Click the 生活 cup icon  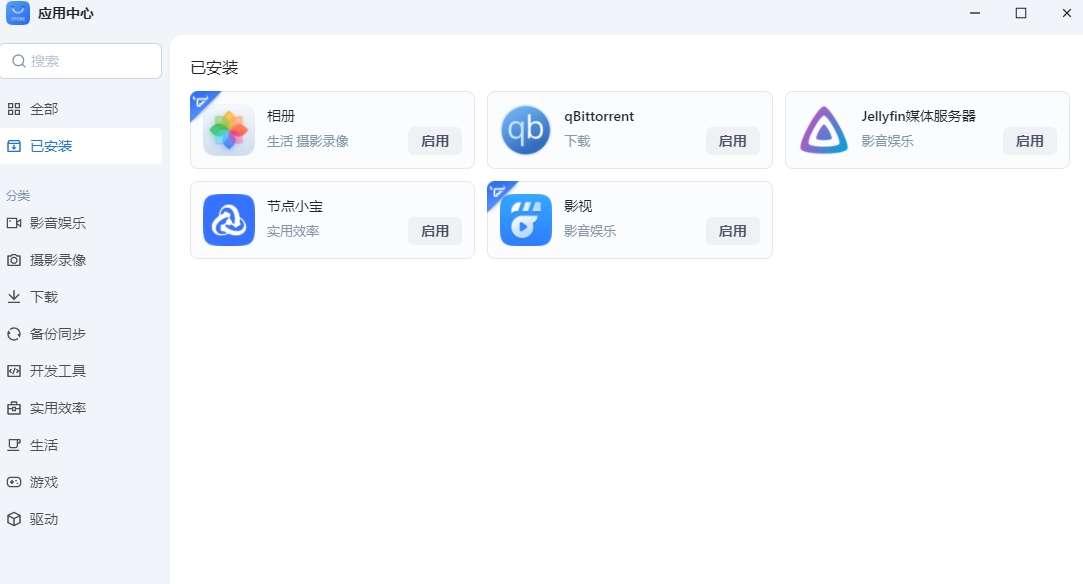[x=14, y=445]
